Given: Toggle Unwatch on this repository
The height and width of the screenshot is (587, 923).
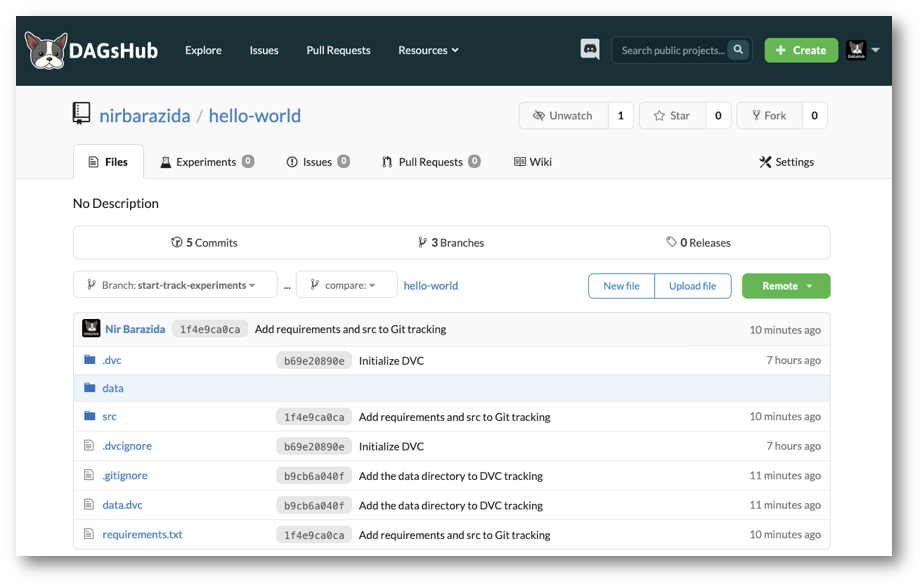Looking at the screenshot, I should (562, 116).
